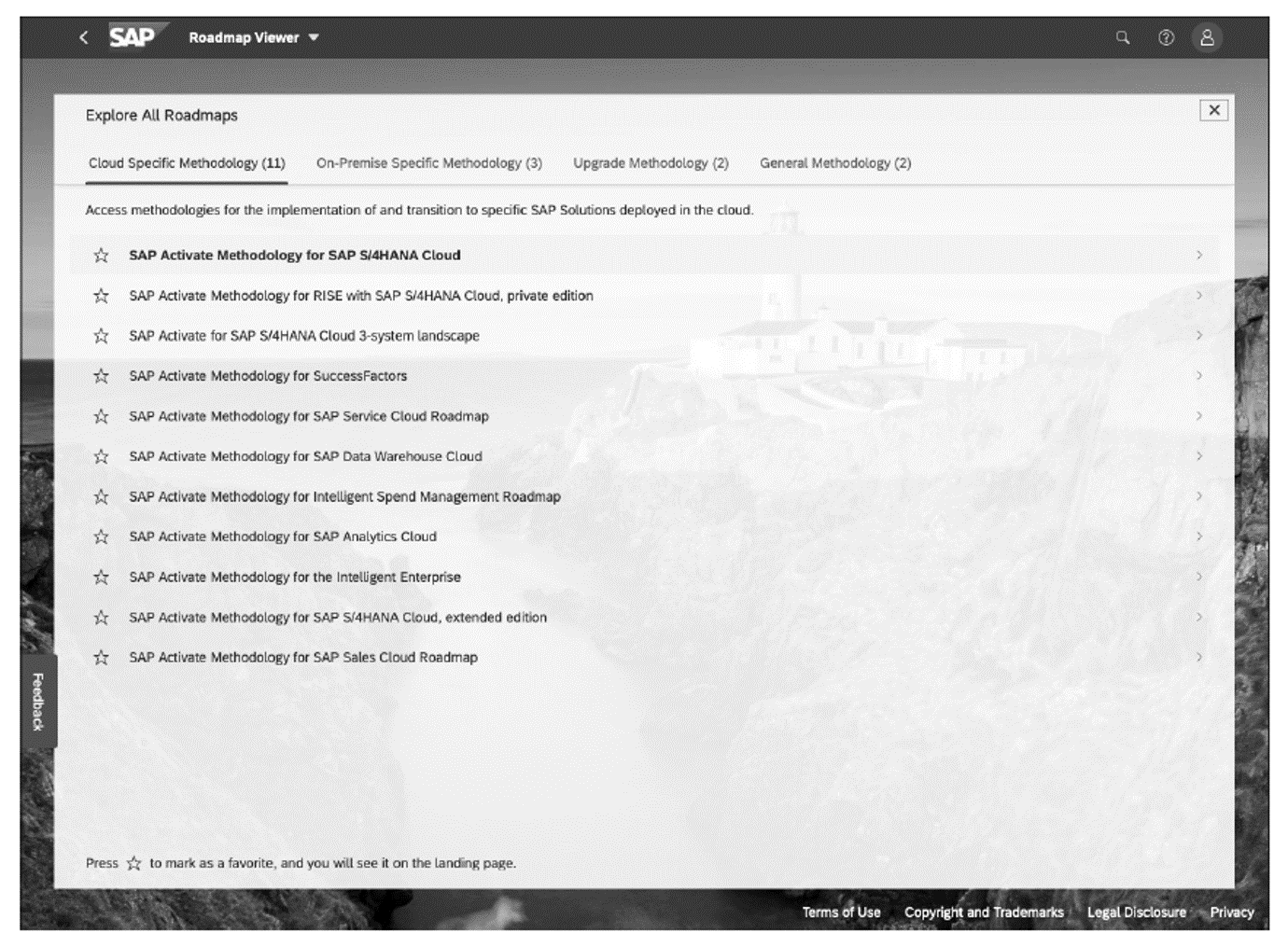The width and height of the screenshot is (1288, 947).
Task: Mark SAP Sales Cloud Roadmap as favorite
Action: point(101,657)
